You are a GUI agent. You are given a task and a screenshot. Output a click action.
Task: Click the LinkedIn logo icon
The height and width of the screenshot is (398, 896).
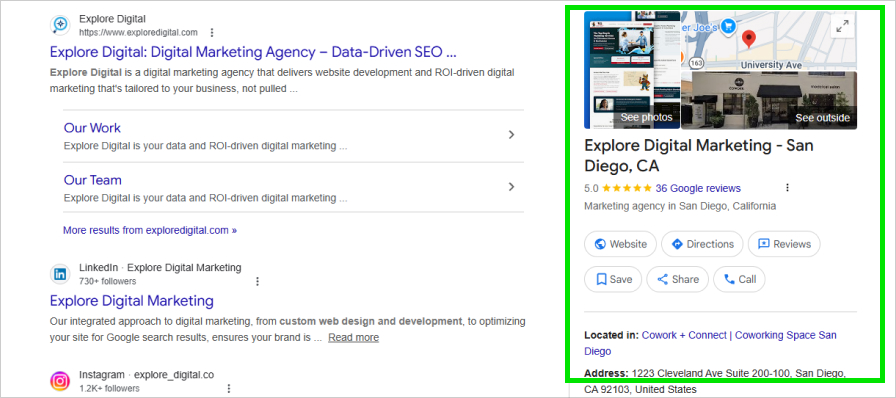[x=60, y=274]
